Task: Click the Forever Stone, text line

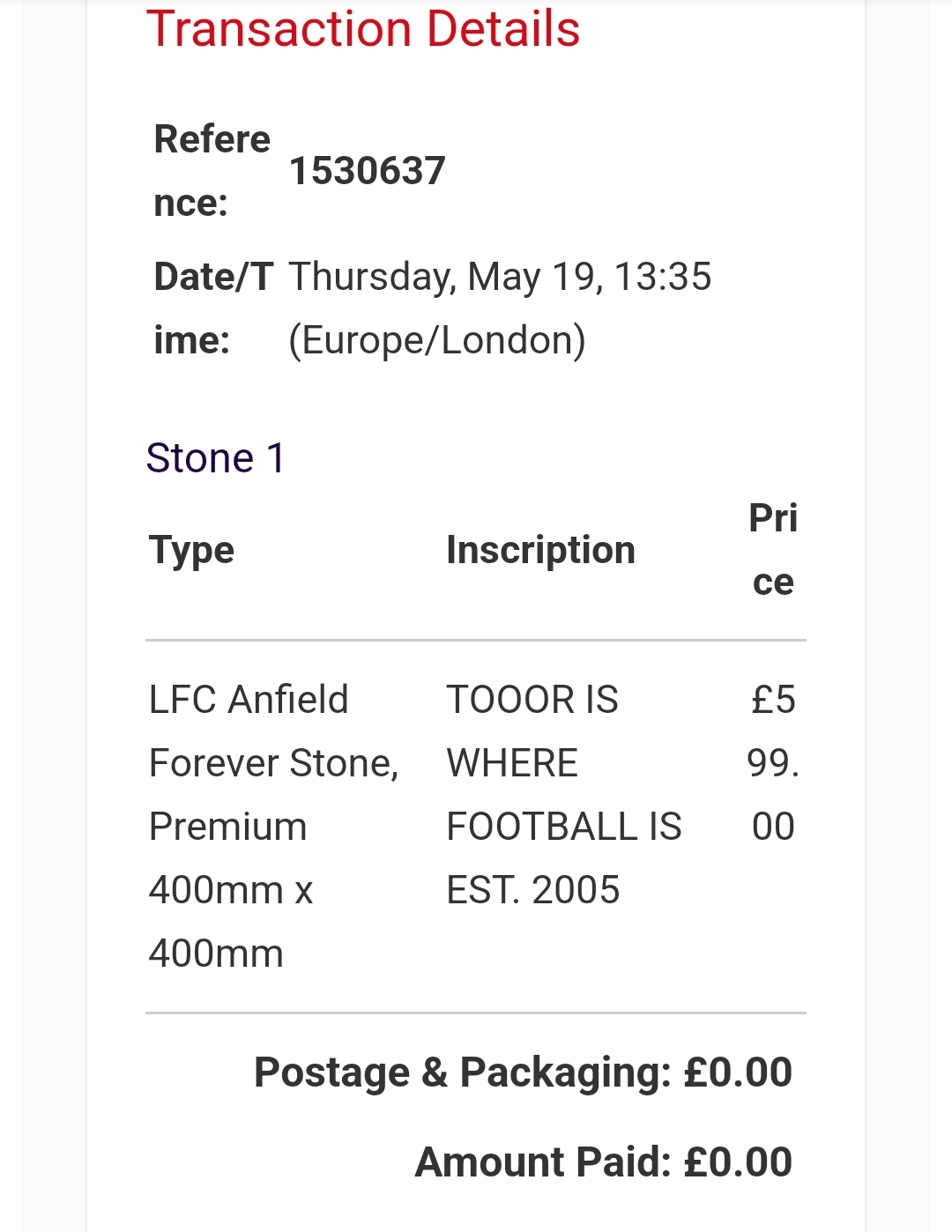Action: click(x=273, y=763)
